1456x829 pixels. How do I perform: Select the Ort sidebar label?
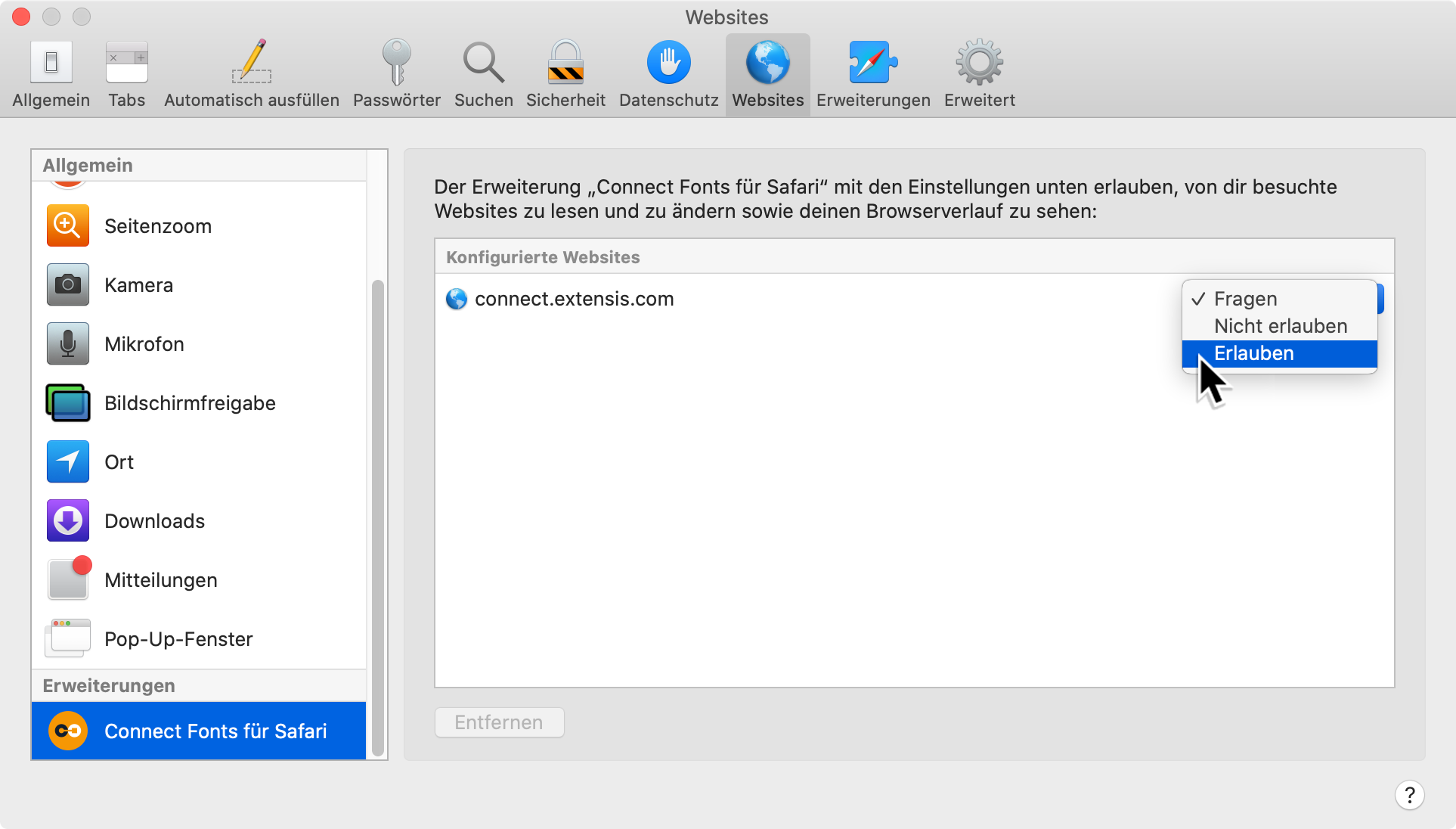(119, 462)
